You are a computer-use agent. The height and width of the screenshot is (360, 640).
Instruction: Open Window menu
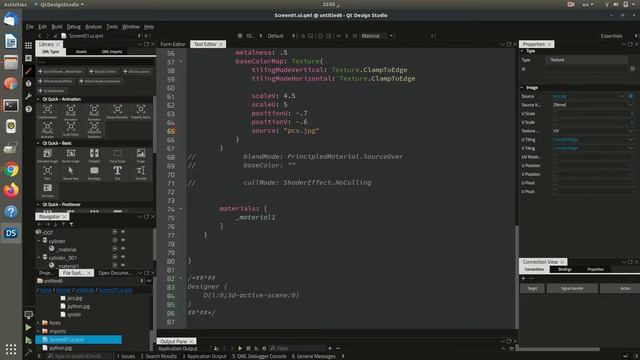pos(131,27)
